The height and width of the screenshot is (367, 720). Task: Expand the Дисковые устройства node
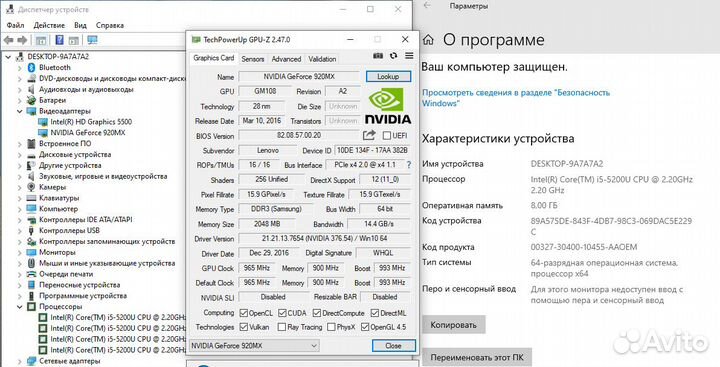pos(20,155)
